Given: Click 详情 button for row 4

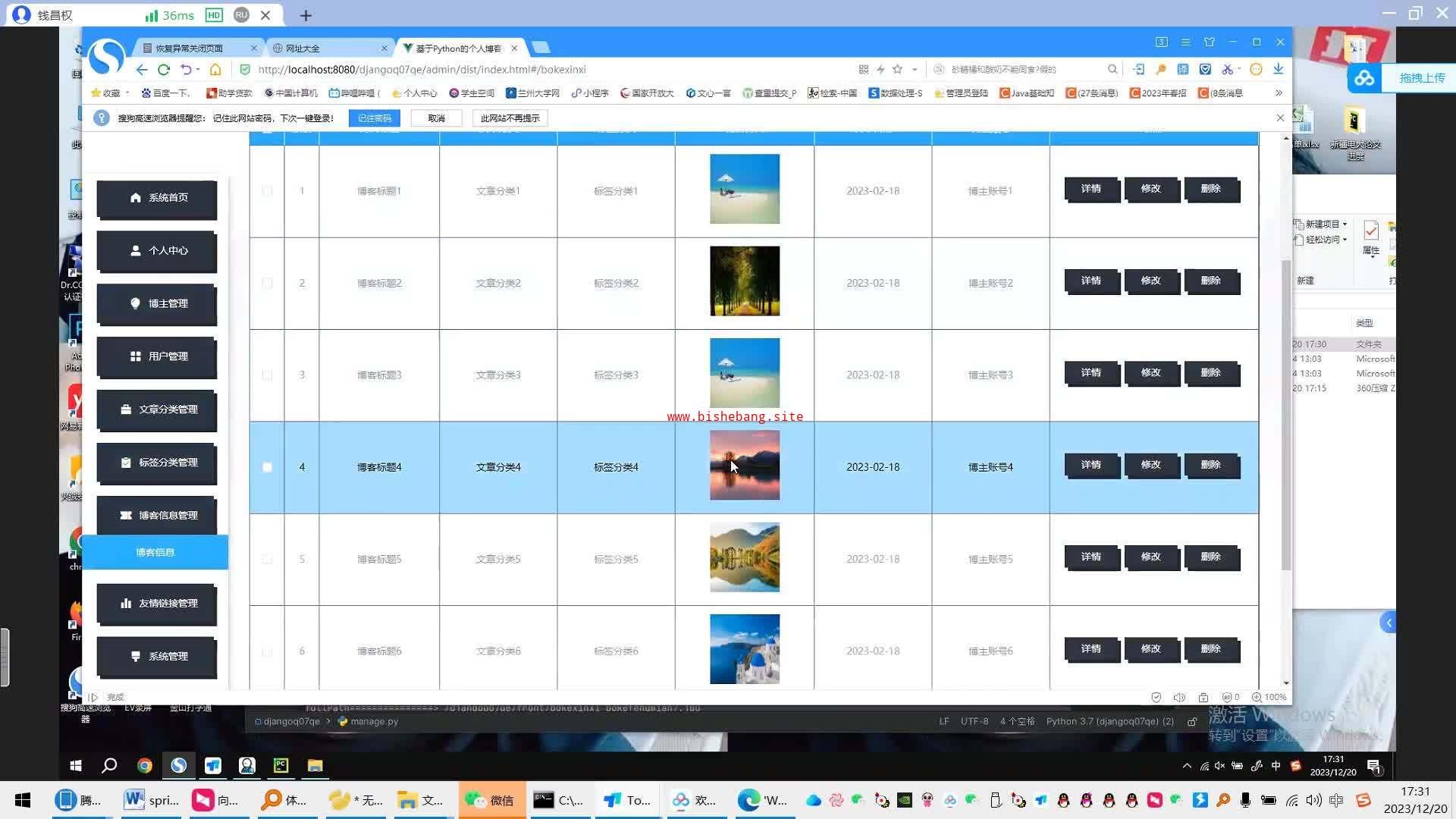Looking at the screenshot, I should [1091, 465].
